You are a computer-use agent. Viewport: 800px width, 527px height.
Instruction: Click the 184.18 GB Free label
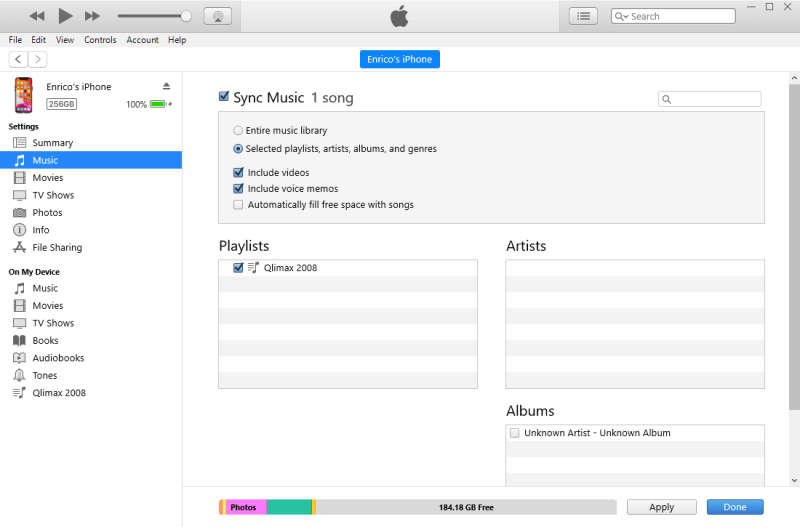pos(466,508)
